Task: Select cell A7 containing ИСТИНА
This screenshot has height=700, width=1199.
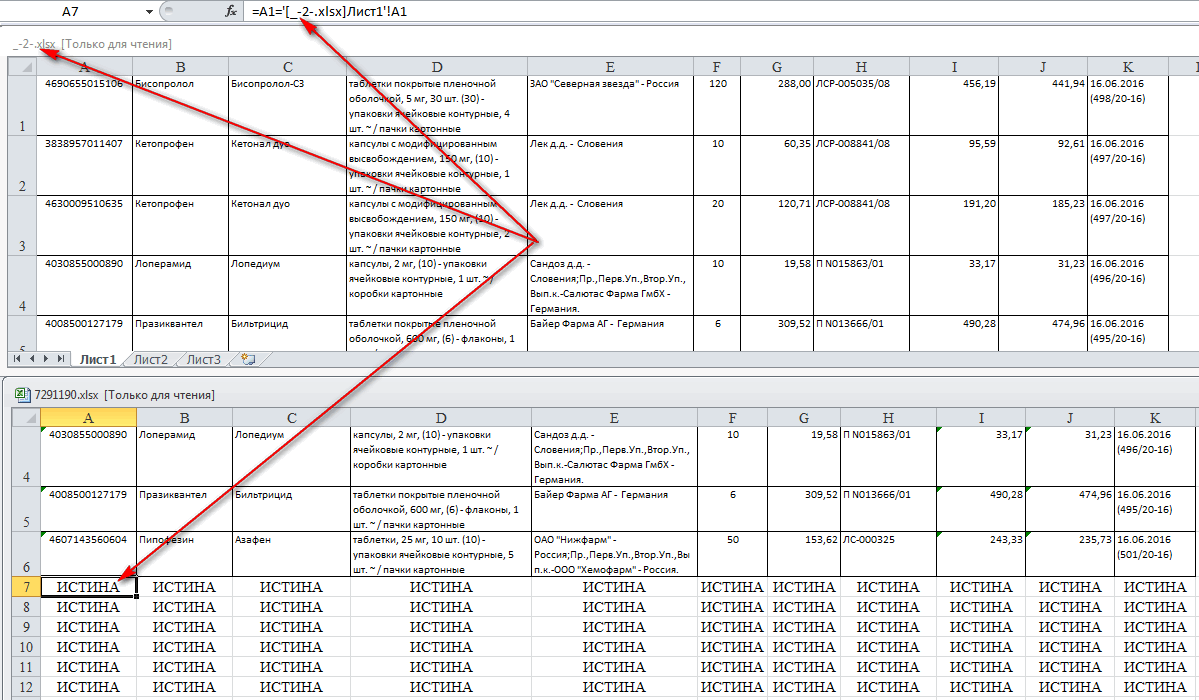Action: (89, 587)
